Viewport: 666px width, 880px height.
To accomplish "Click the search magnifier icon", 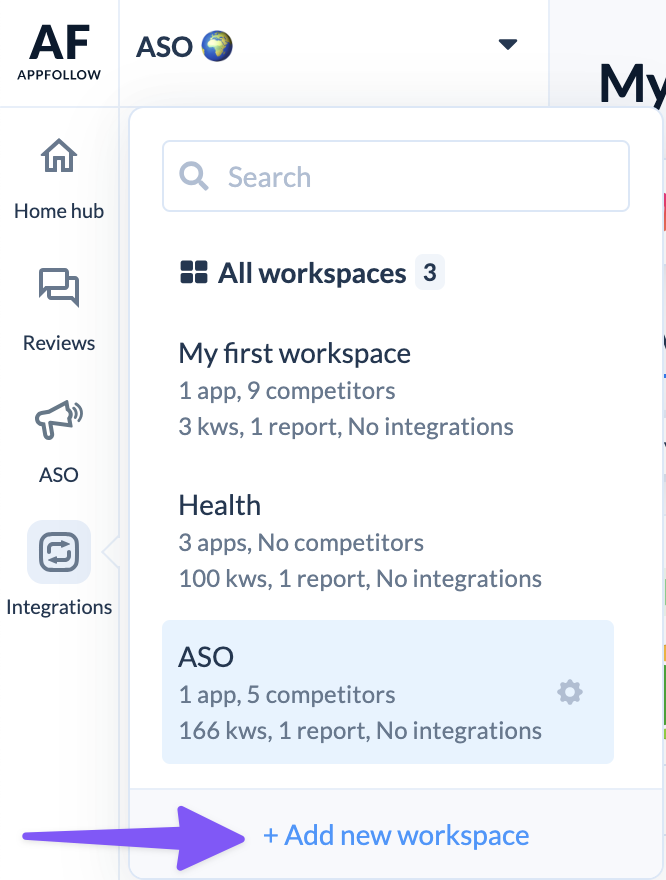I will (194, 176).
